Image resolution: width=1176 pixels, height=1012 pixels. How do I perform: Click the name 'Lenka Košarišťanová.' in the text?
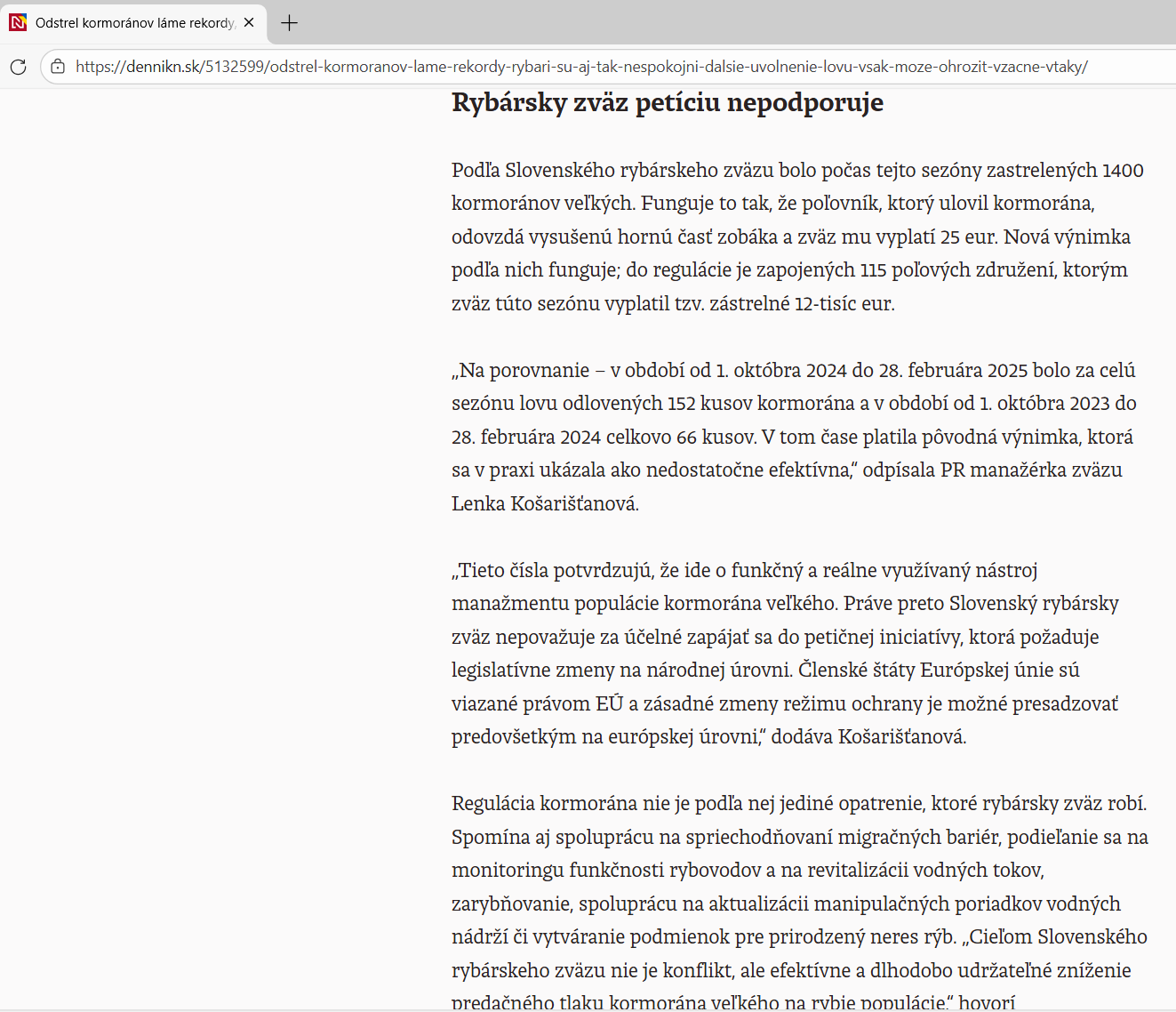[x=545, y=504]
